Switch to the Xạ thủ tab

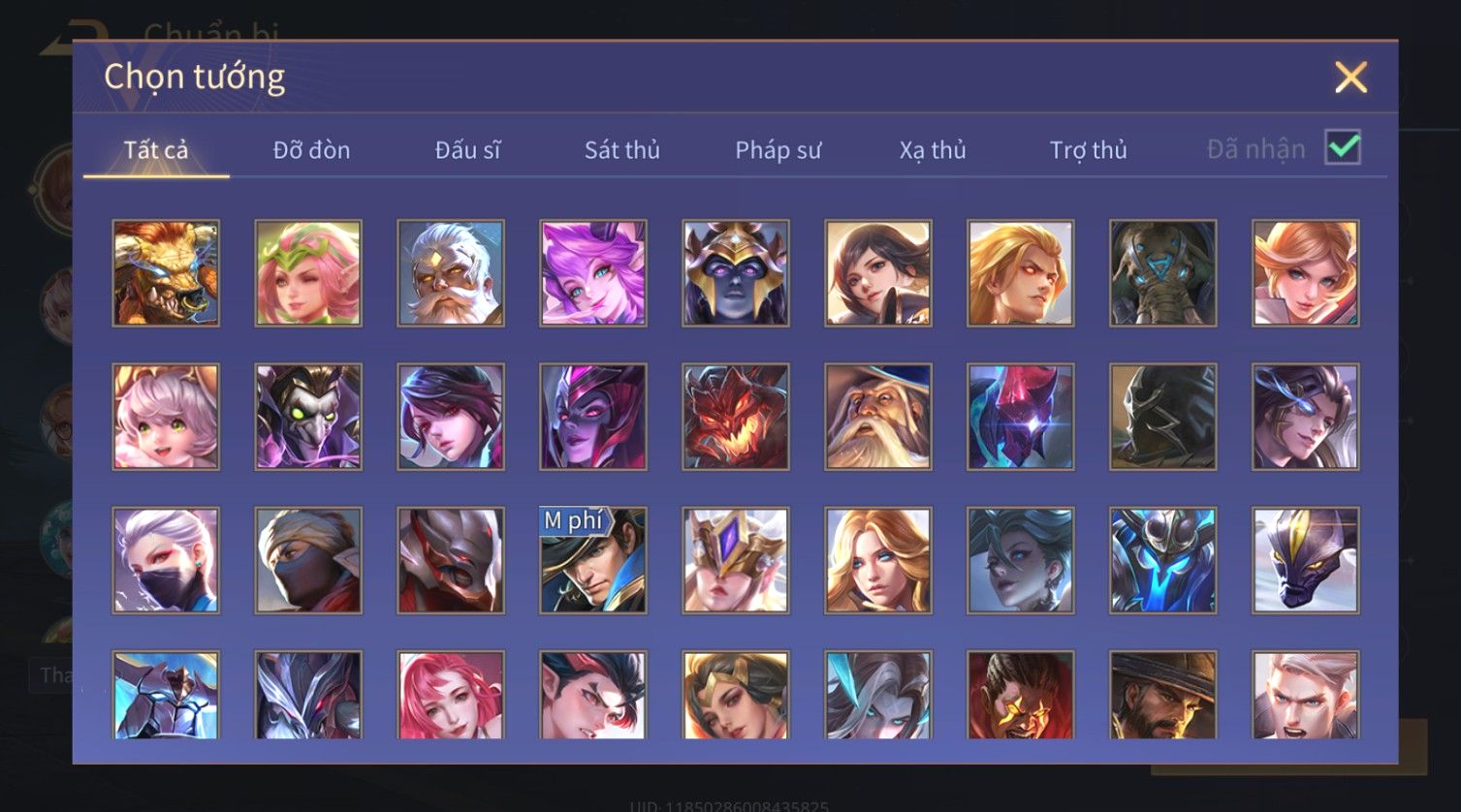[x=933, y=150]
